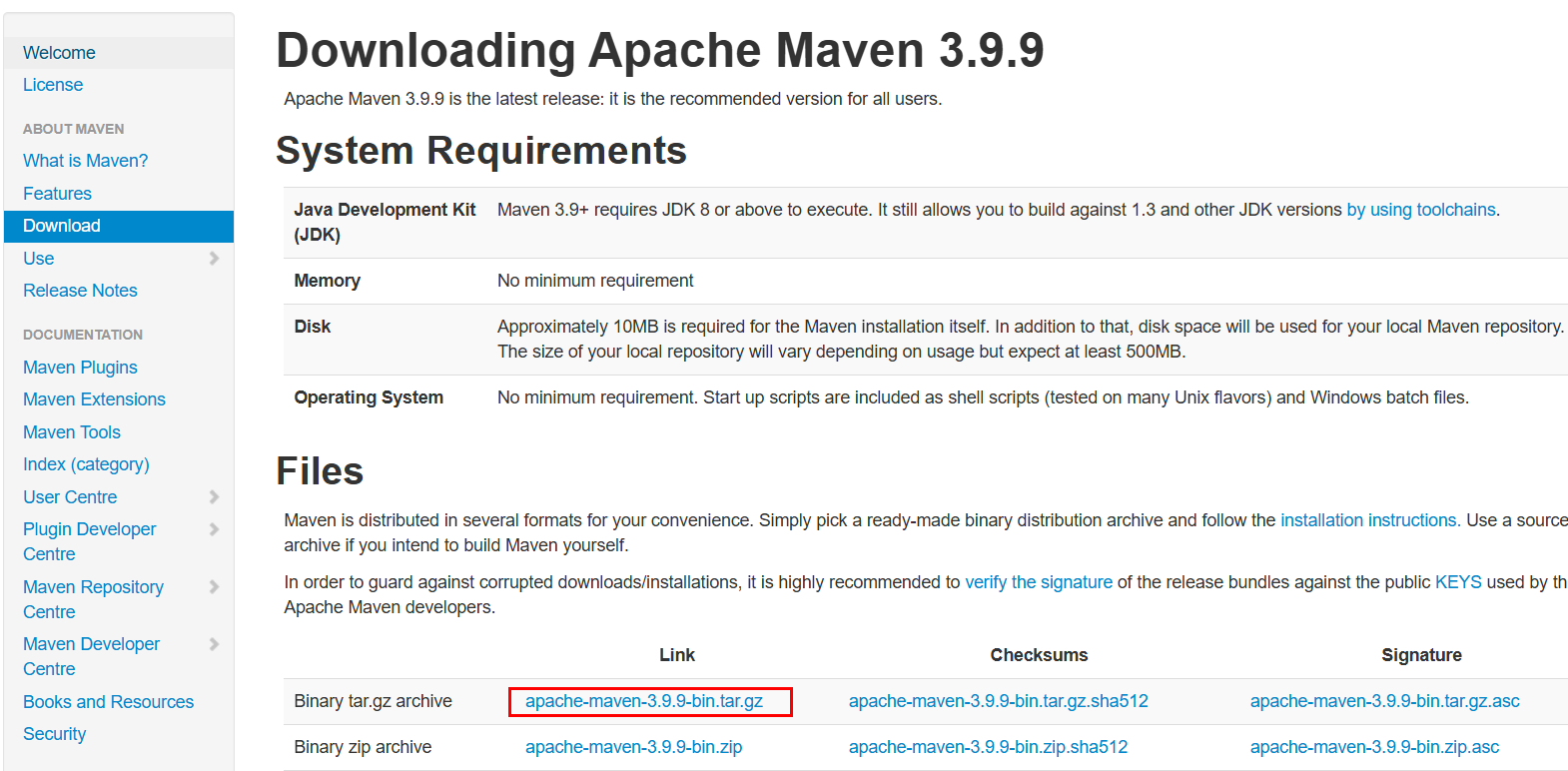
Task: Expand the Plugin Developer Centre chevron
Action: point(214,529)
